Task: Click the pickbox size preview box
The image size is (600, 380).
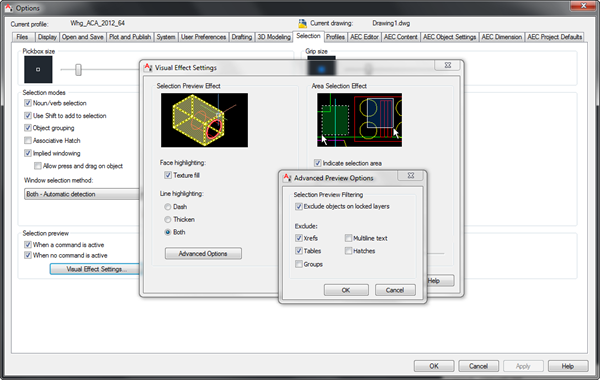Action: 38,69
